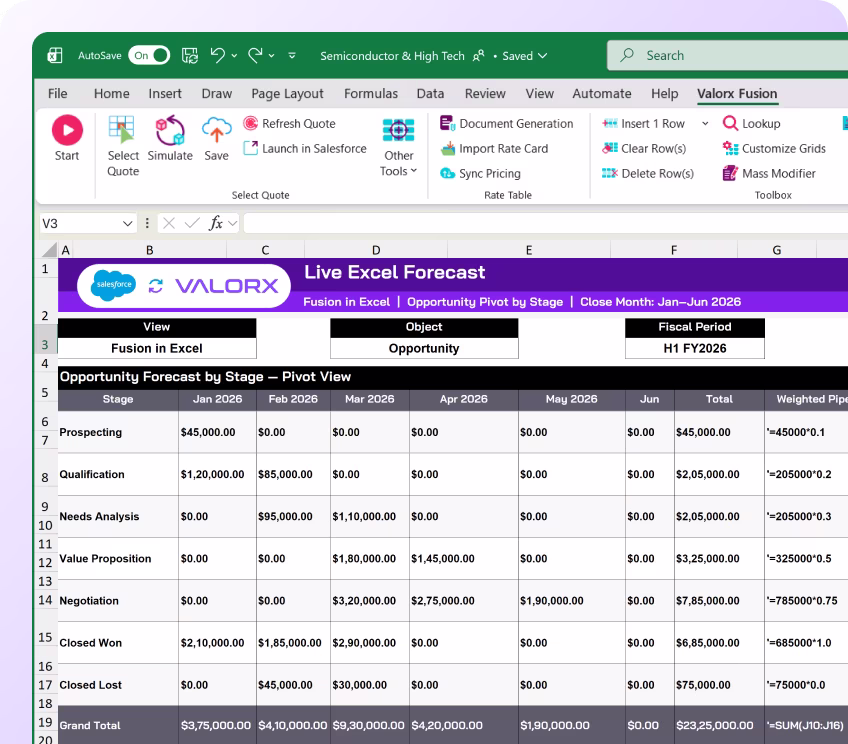Open the Name Box dropdown arrow
The height and width of the screenshot is (744, 848).
pos(128,223)
